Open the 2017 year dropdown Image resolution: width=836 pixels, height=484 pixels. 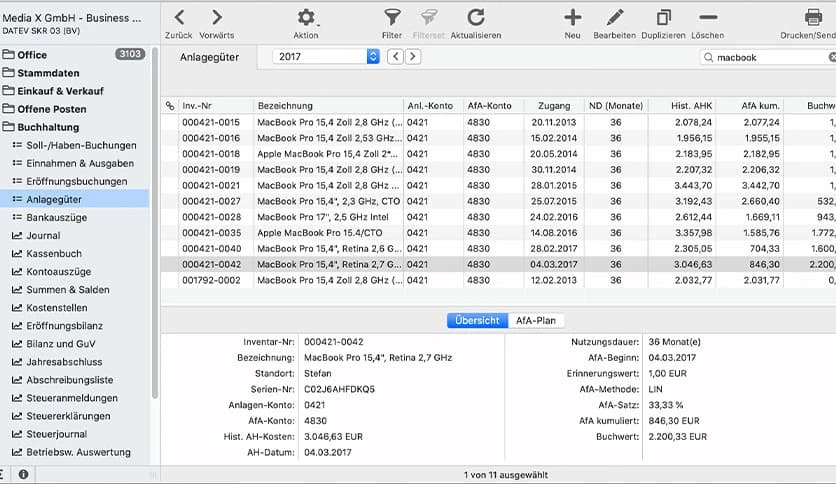coord(326,57)
